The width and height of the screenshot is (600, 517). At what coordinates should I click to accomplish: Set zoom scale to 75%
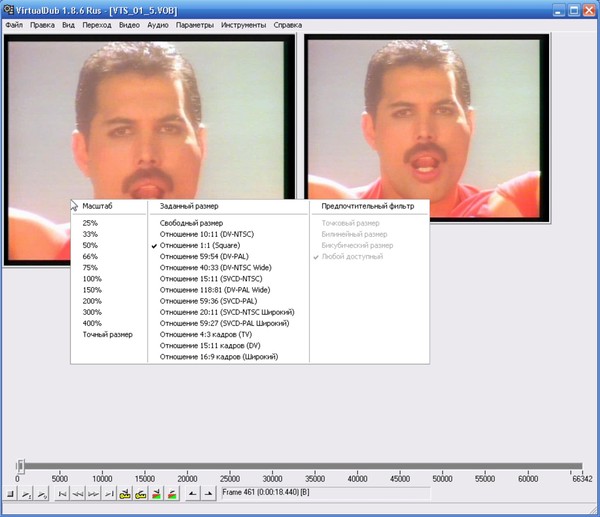(90, 267)
